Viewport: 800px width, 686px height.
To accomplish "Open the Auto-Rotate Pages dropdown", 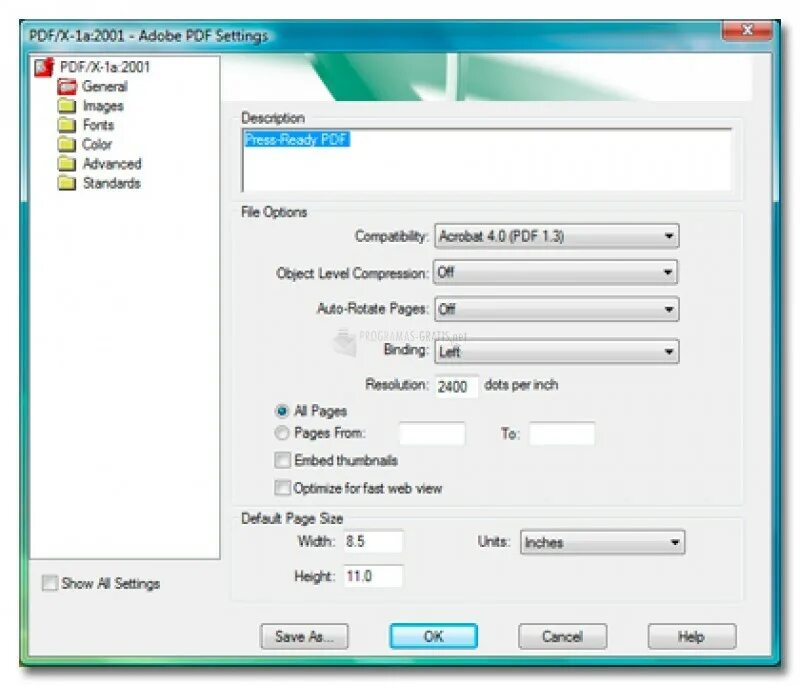I will 557,309.
